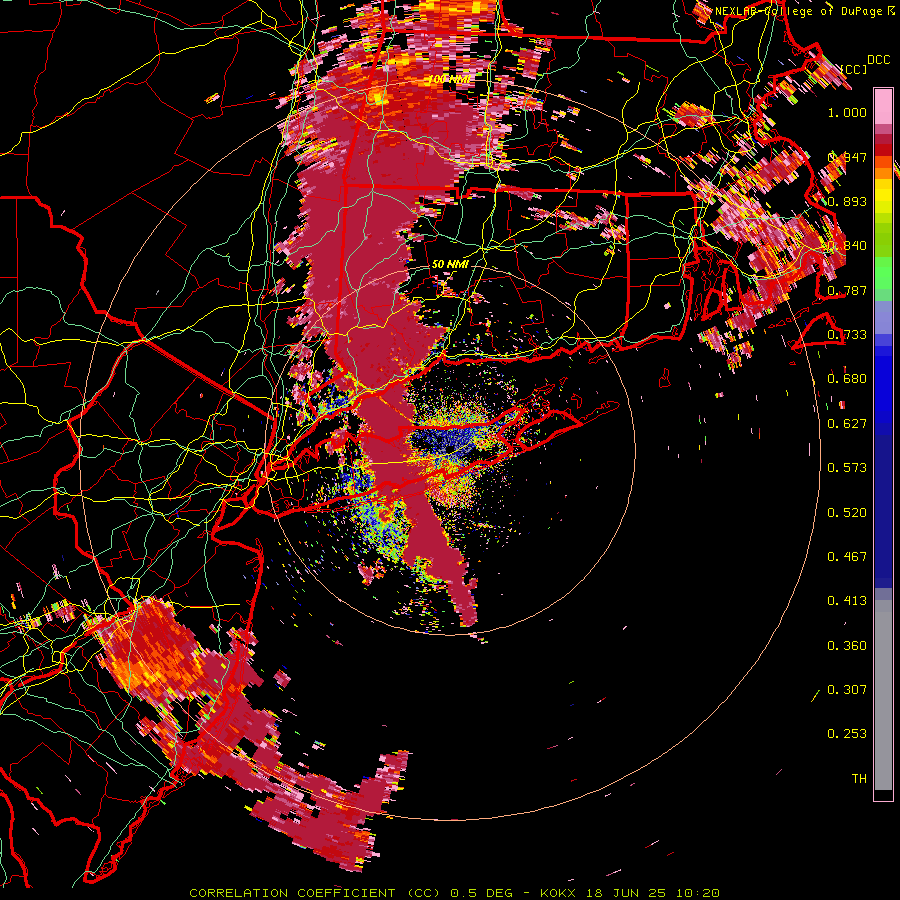Select the 1.000 scale value
900x900 pixels.
pos(847,112)
